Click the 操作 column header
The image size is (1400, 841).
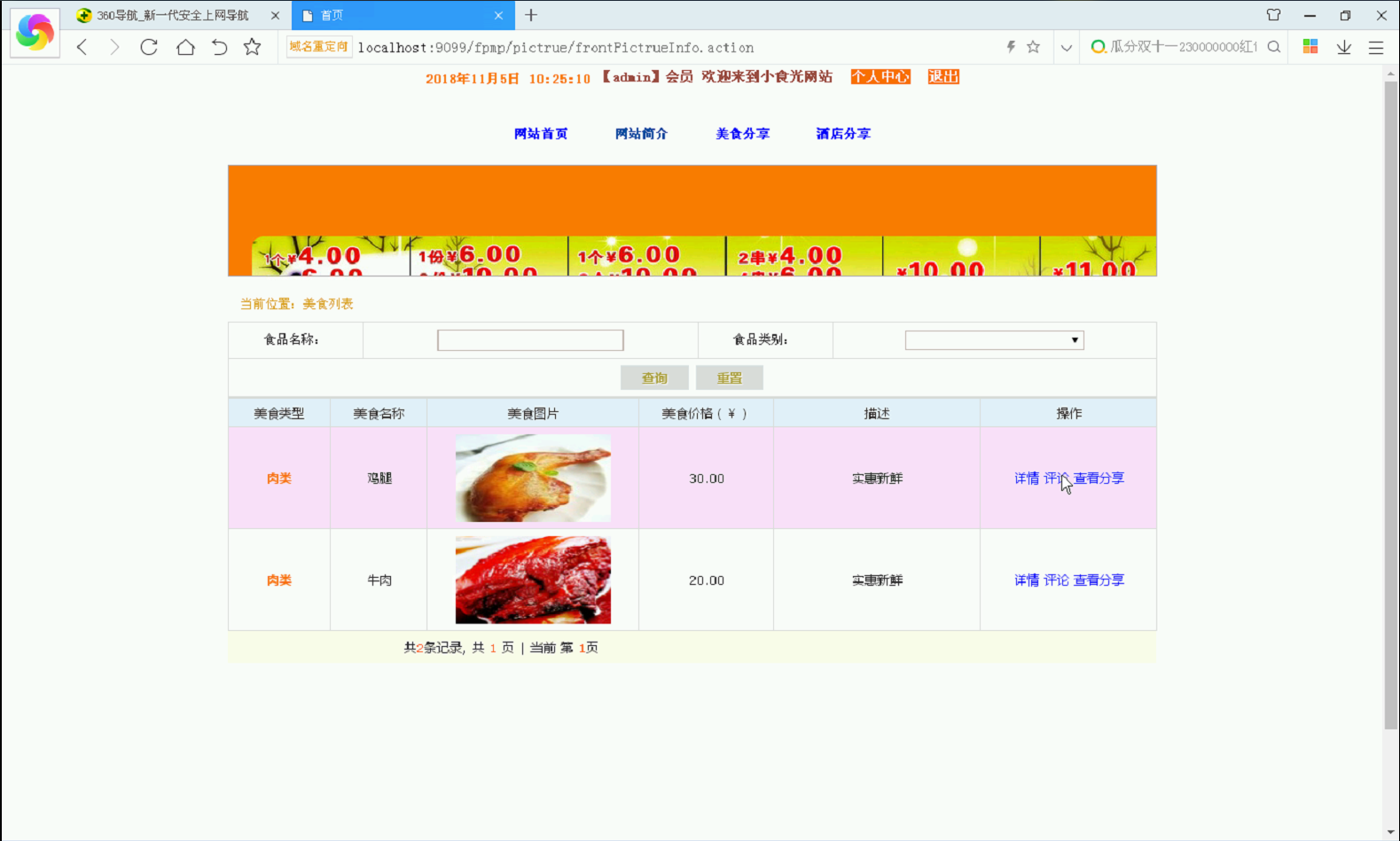coord(1068,413)
